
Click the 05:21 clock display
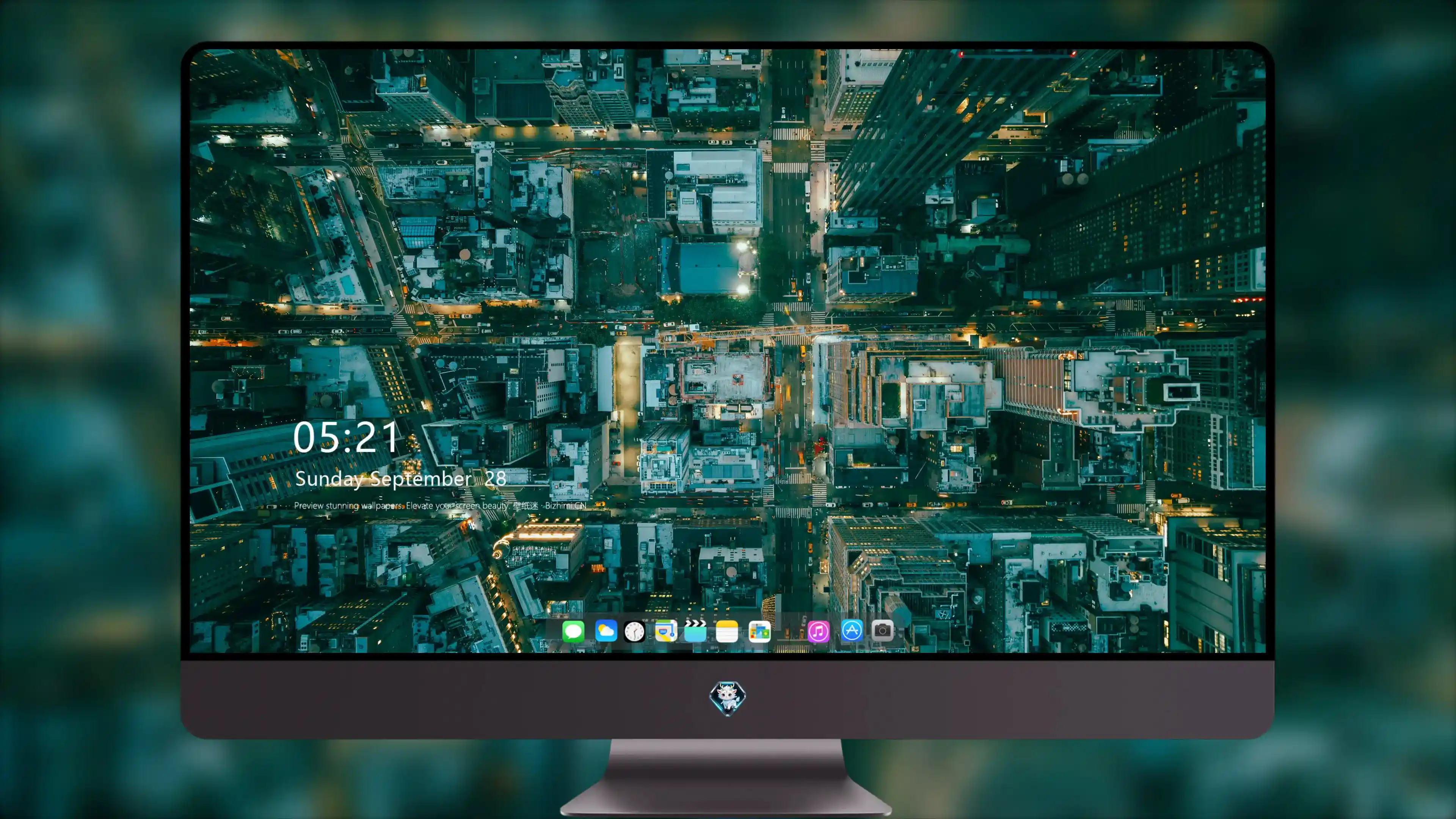(x=346, y=438)
